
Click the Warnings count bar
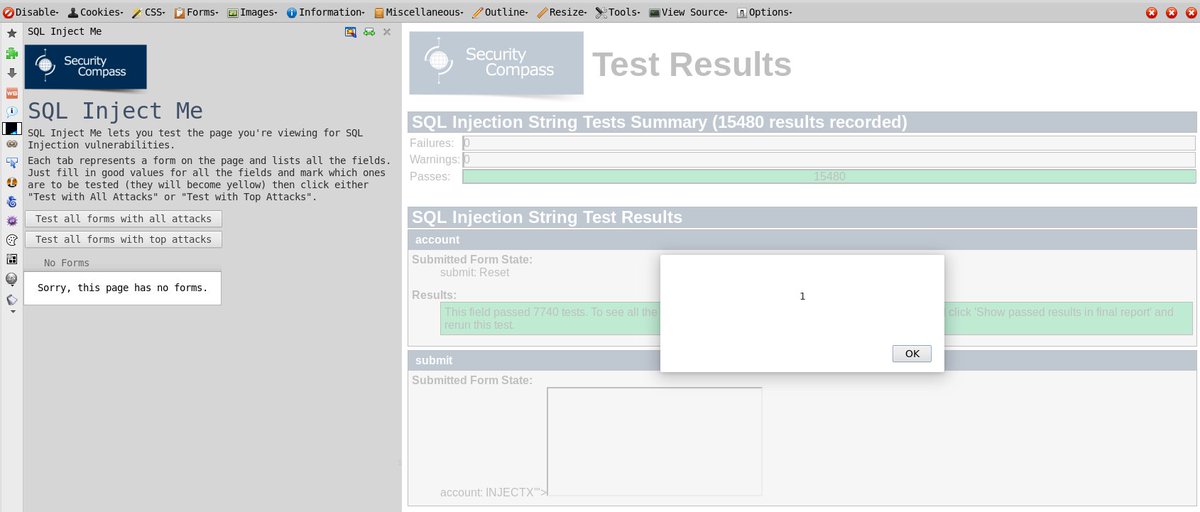coord(829,160)
